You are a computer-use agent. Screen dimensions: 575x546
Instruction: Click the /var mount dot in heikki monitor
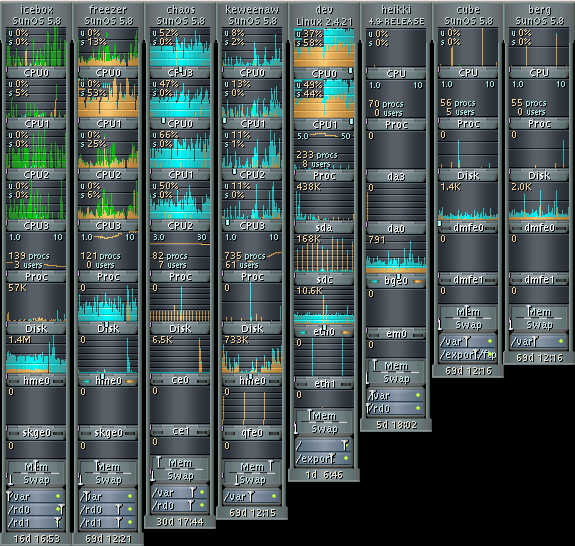tap(418, 395)
